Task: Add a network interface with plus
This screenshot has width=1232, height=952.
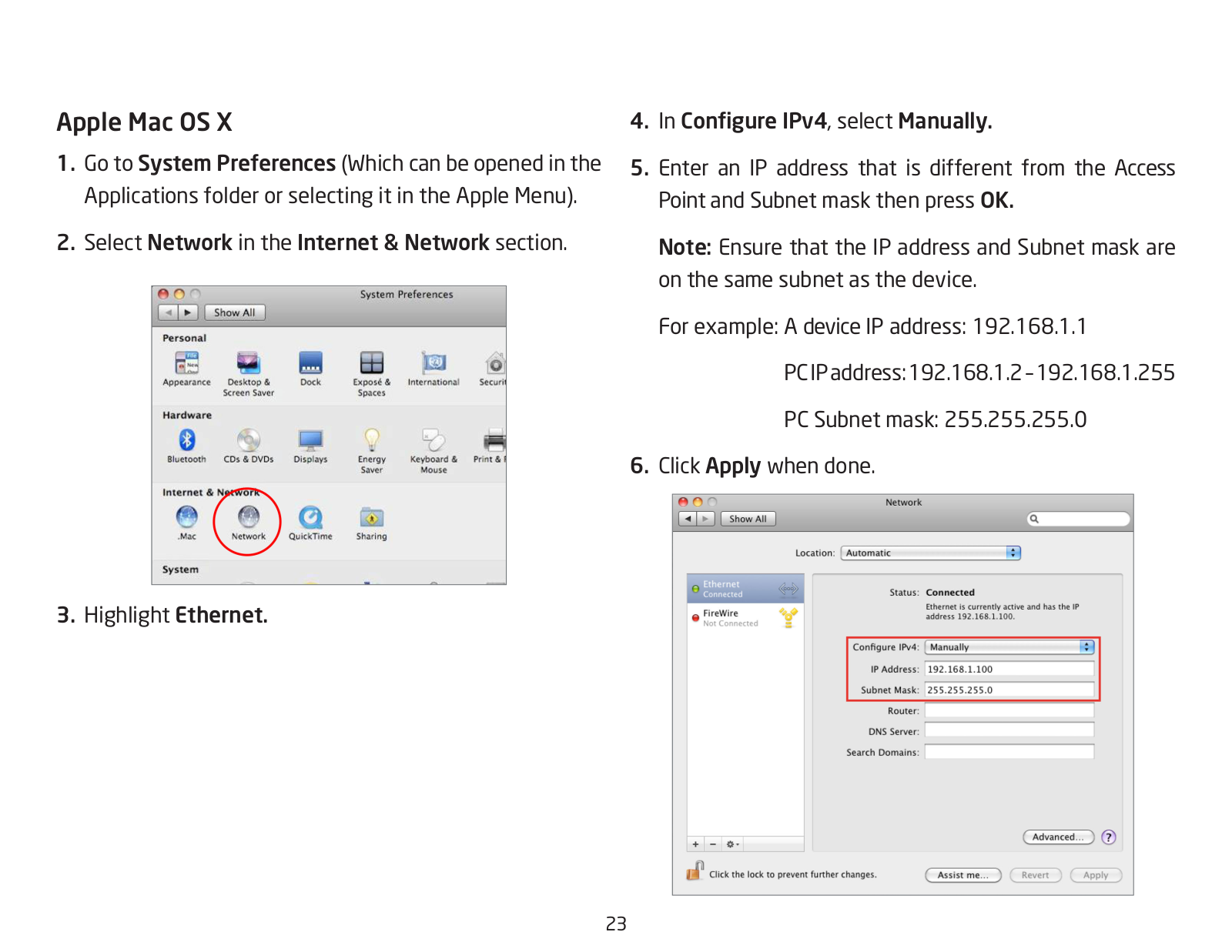Action: [x=695, y=844]
